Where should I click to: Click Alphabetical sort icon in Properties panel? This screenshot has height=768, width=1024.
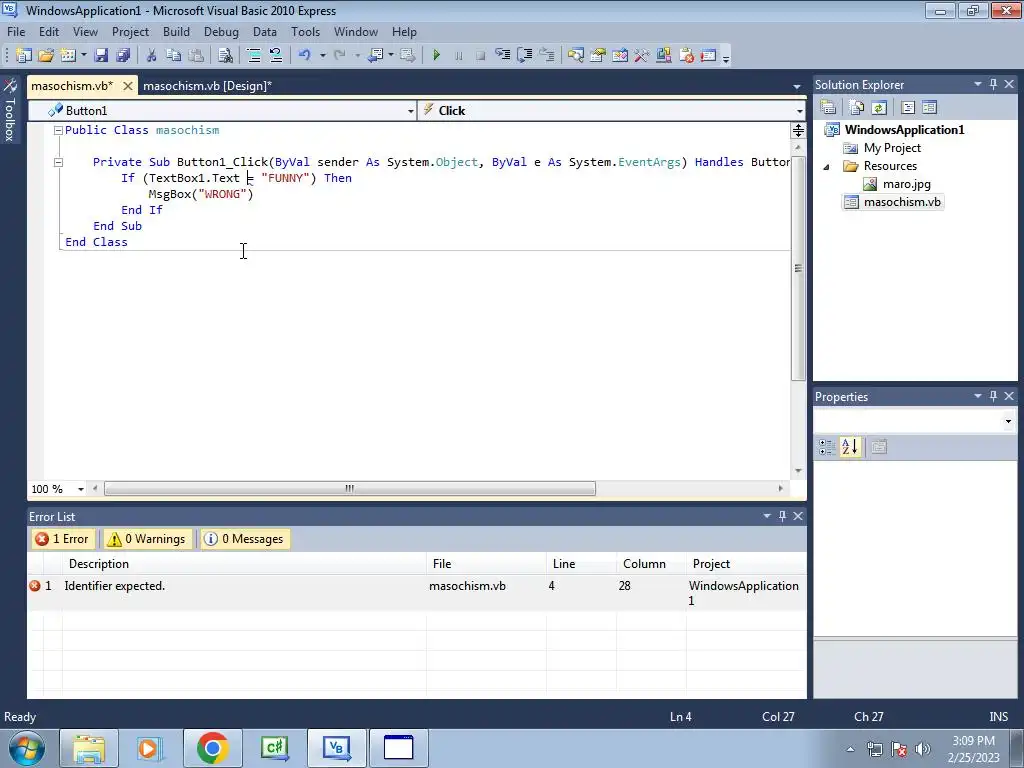click(850, 447)
